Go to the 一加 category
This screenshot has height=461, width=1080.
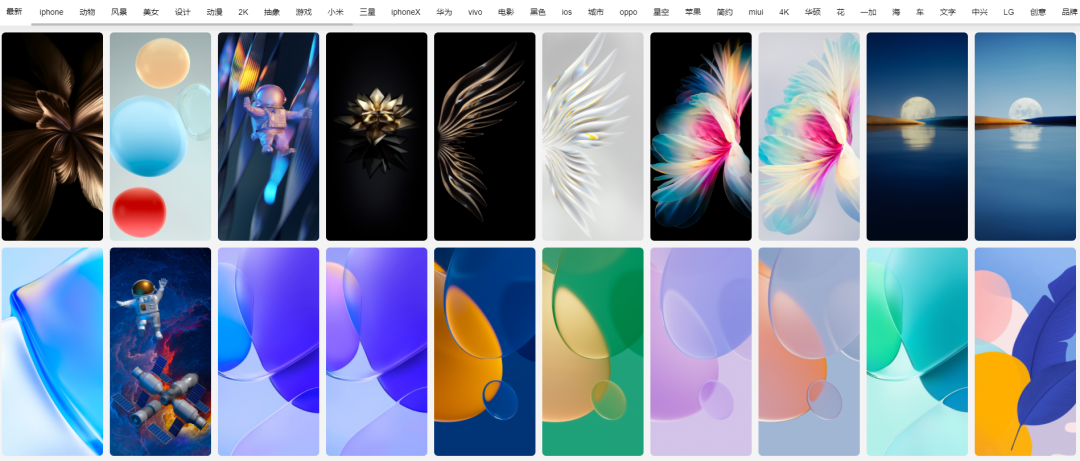869,12
